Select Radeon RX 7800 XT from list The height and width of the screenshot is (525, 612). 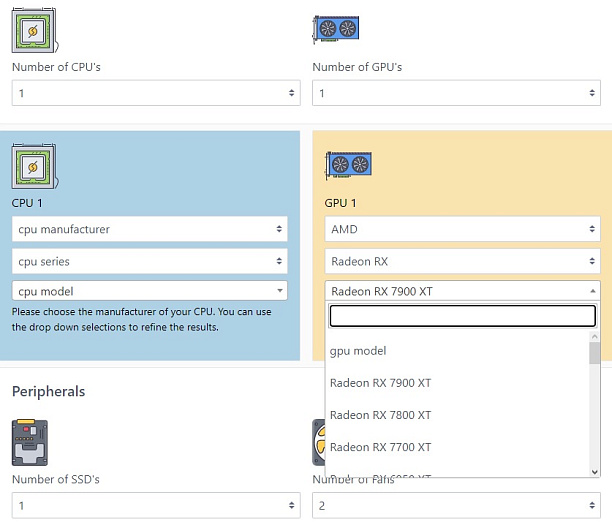457,415
